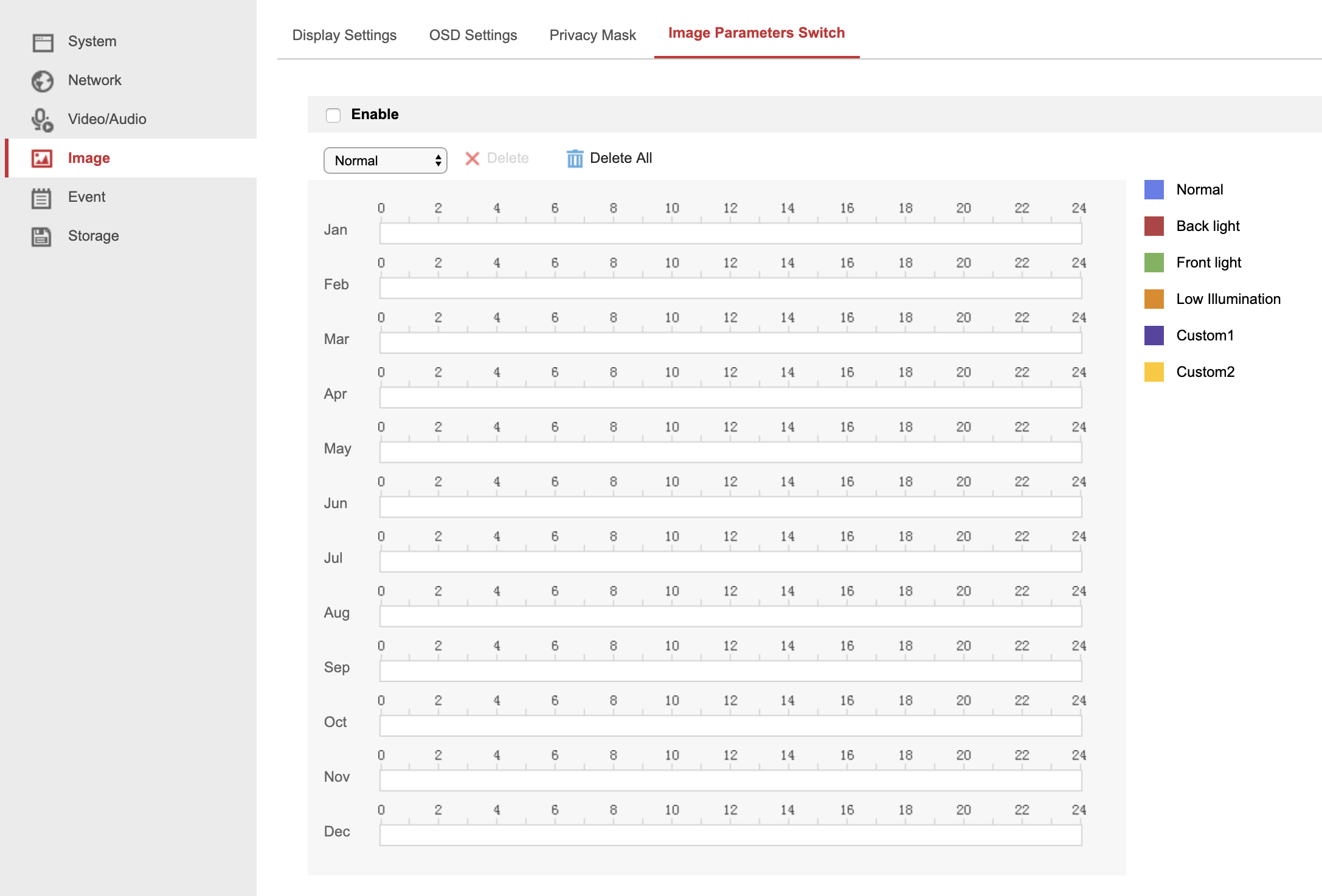Image resolution: width=1322 pixels, height=896 pixels.
Task: Click the Network sidebar entry
Action: click(95, 80)
